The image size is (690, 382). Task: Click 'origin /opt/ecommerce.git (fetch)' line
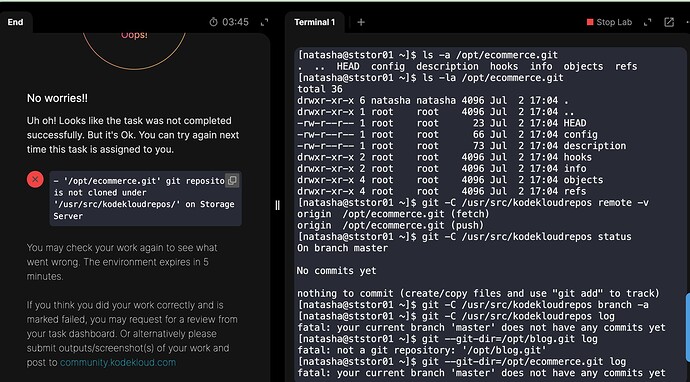click(x=393, y=214)
